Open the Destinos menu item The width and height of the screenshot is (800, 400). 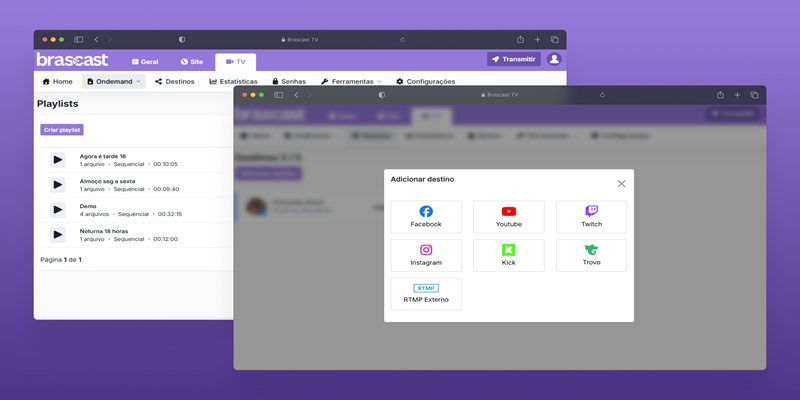pyautogui.click(x=174, y=81)
